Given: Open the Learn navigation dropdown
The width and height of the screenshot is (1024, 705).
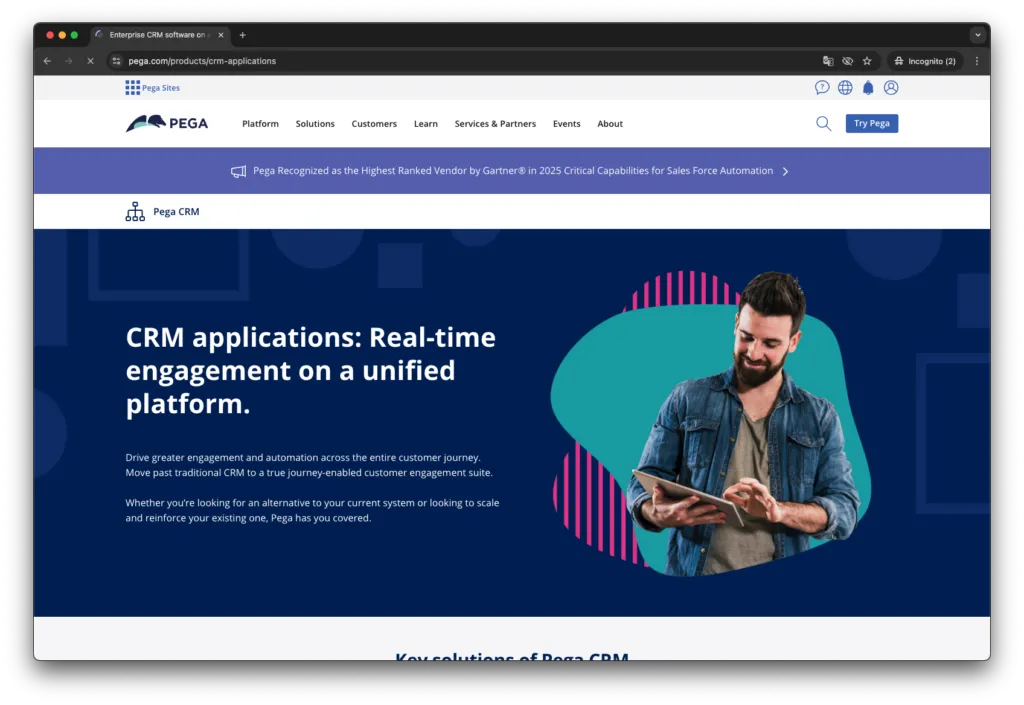Looking at the screenshot, I should pyautogui.click(x=425, y=123).
